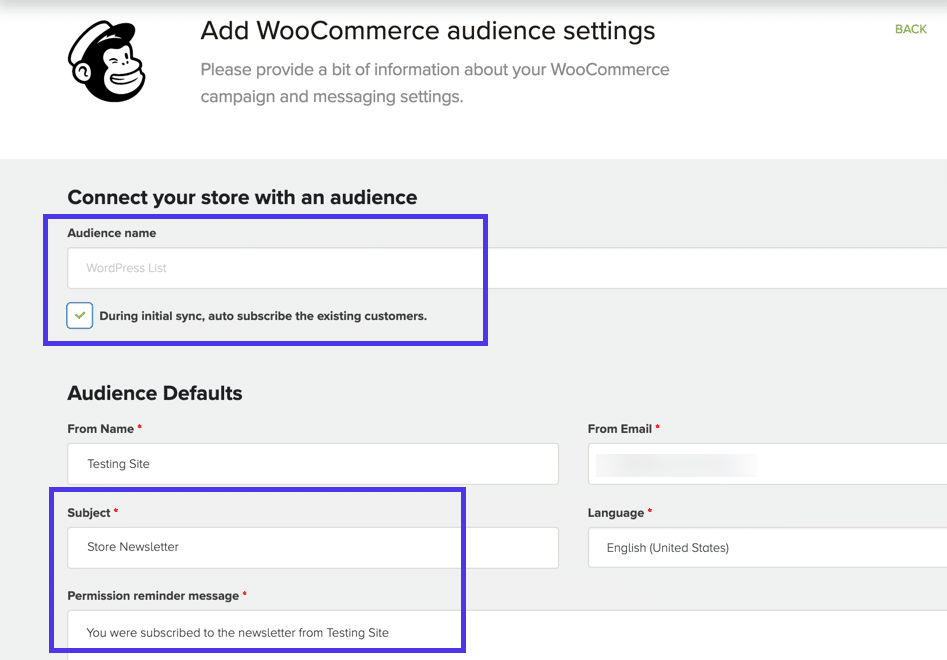The image size is (947, 660).
Task: Click the Mailchimp monkey logo
Action: click(x=106, y=60)
